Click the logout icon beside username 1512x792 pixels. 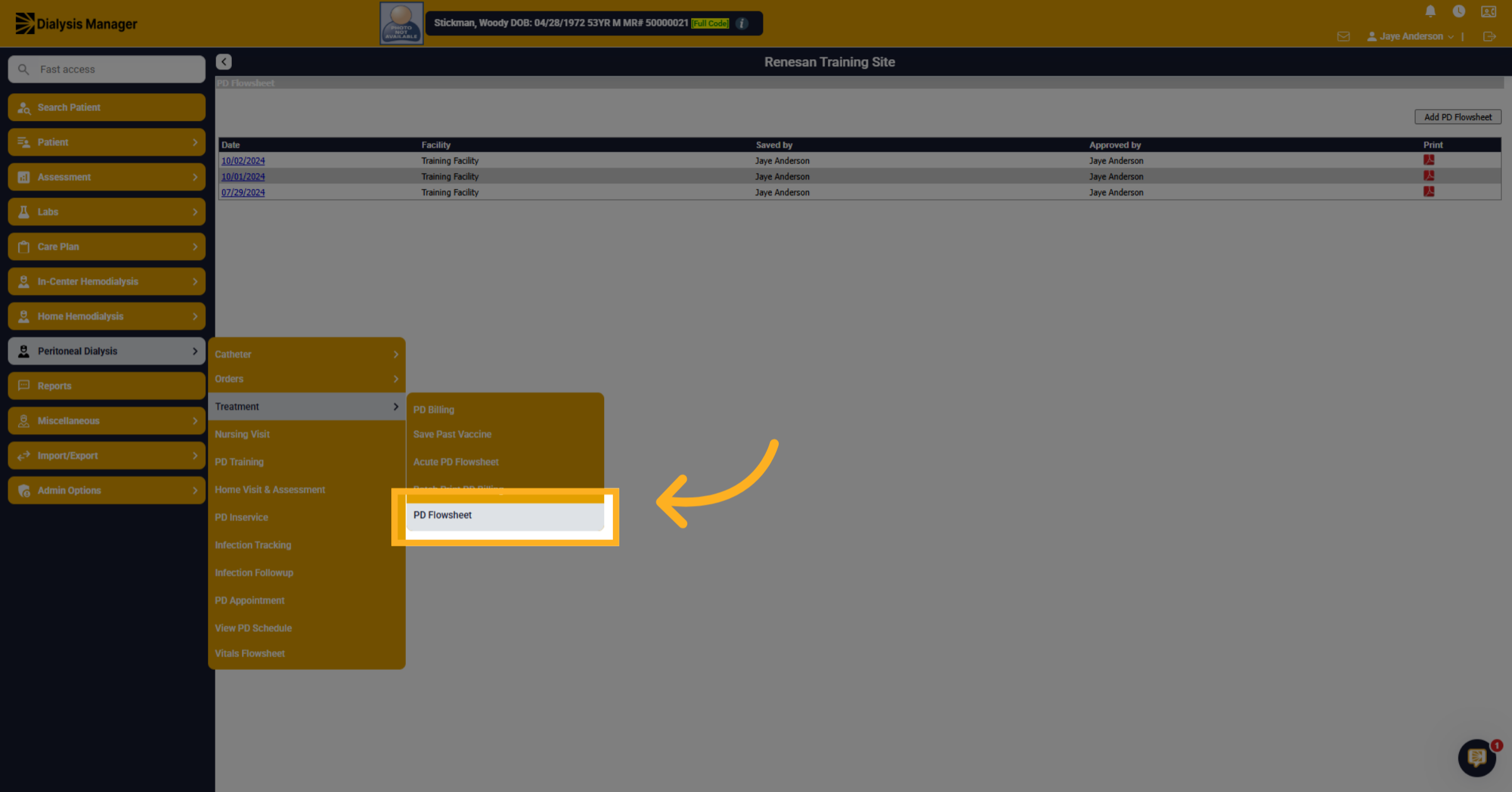coord(1489,37)
